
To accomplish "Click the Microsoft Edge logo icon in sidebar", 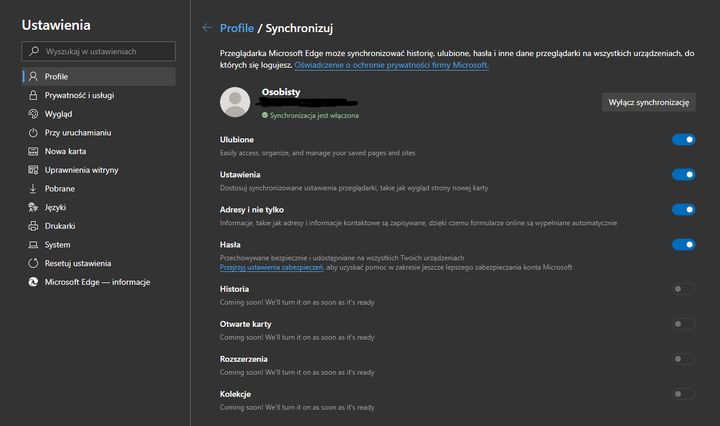I will pyautogui.click(x=33, y=282).
